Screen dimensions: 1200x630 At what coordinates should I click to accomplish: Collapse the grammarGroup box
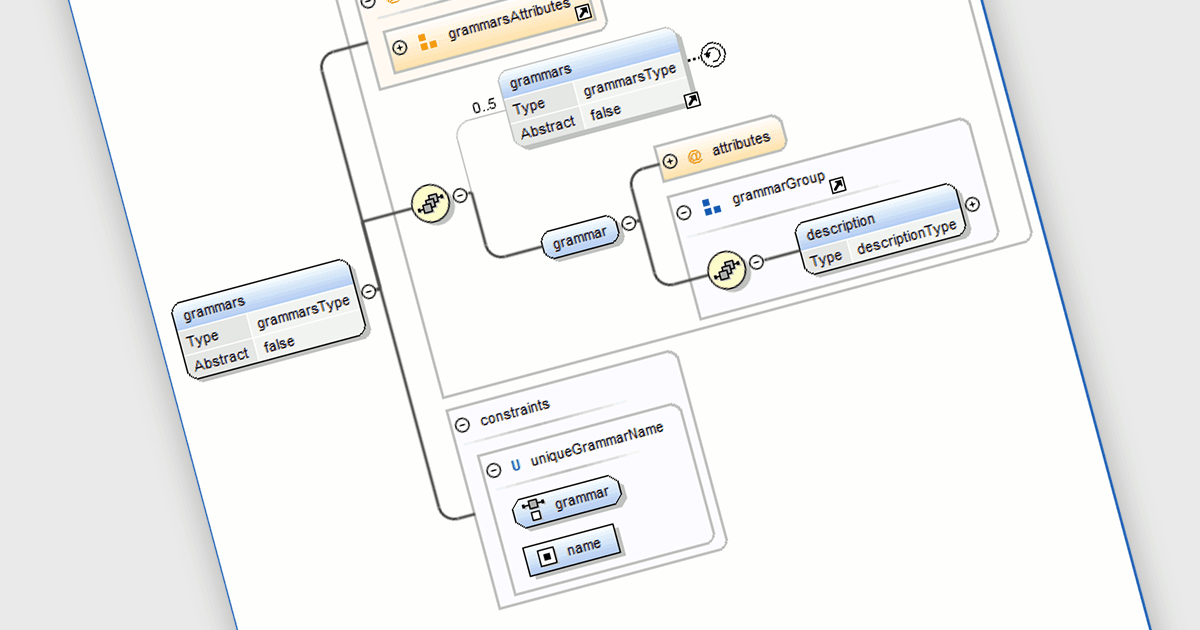(x=684, y=212)
